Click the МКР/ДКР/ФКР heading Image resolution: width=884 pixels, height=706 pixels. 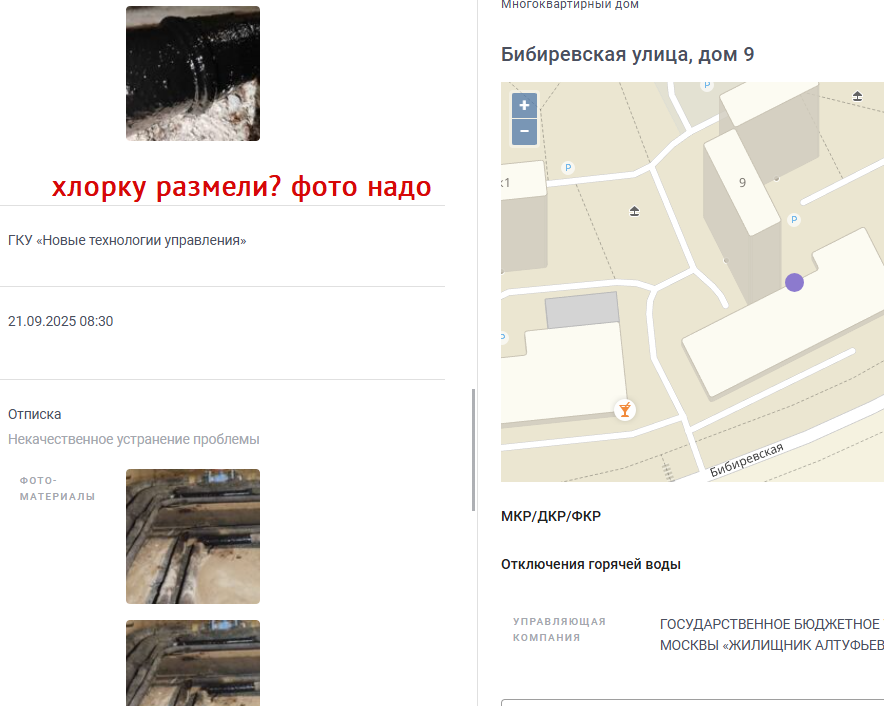[x=551, y=517]
